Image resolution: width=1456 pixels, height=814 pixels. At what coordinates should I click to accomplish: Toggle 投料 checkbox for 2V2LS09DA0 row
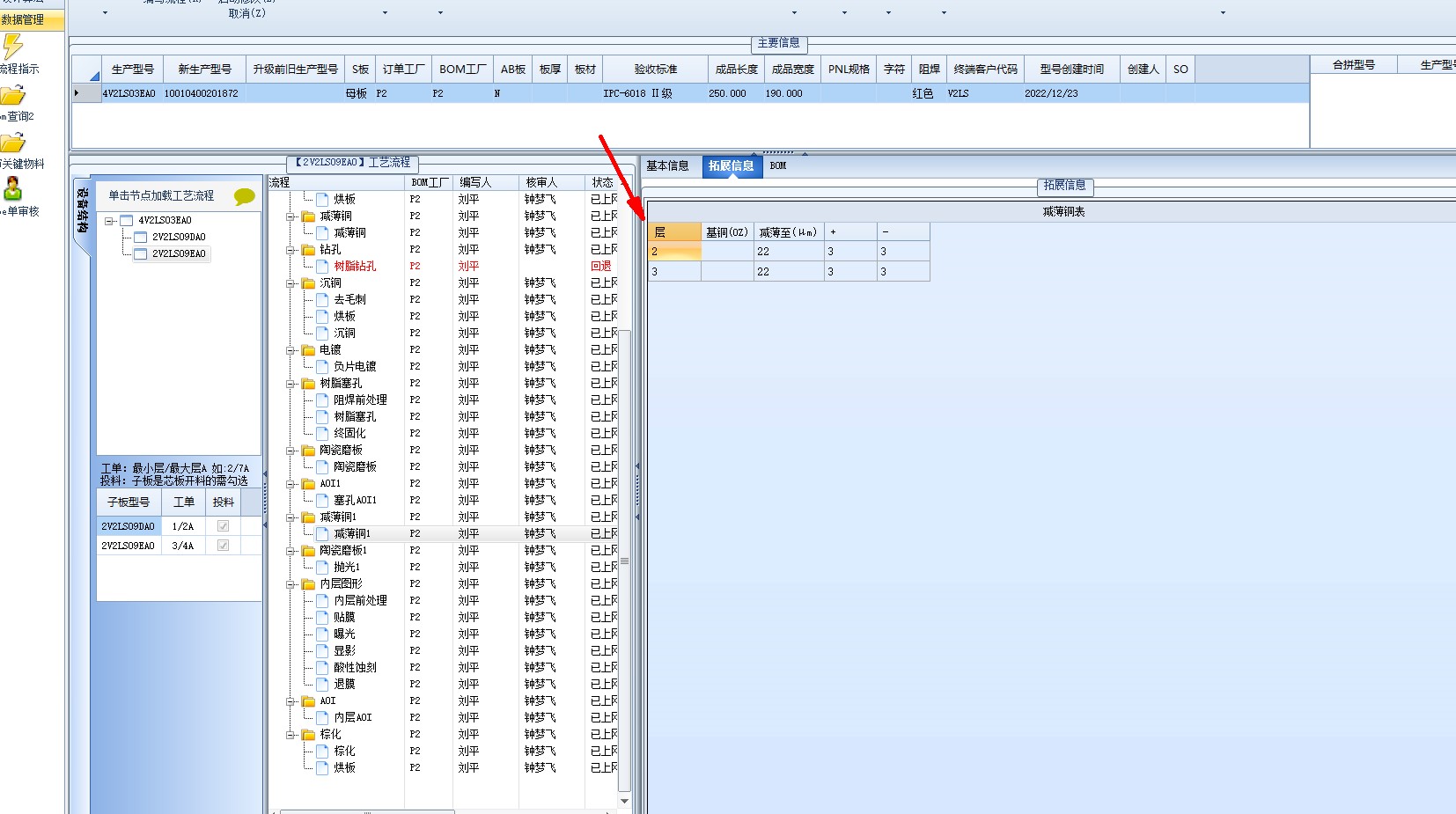coord(223,526)
